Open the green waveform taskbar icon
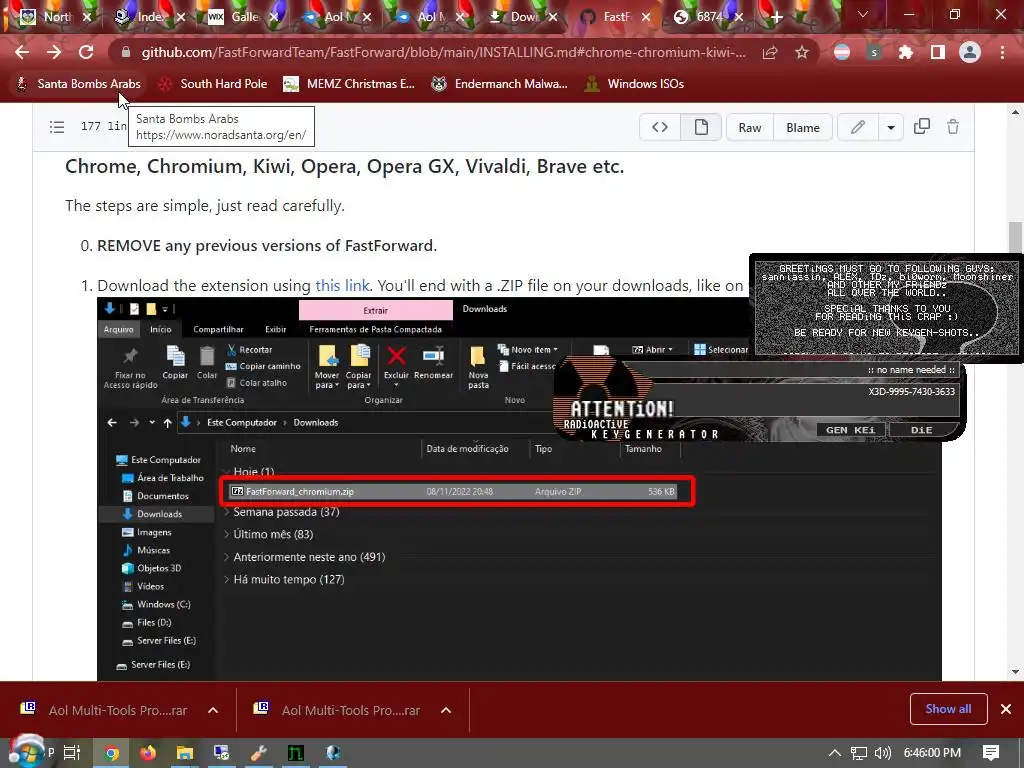The height and width of the screenshot is (768, 1024). [x=295, y=753]
